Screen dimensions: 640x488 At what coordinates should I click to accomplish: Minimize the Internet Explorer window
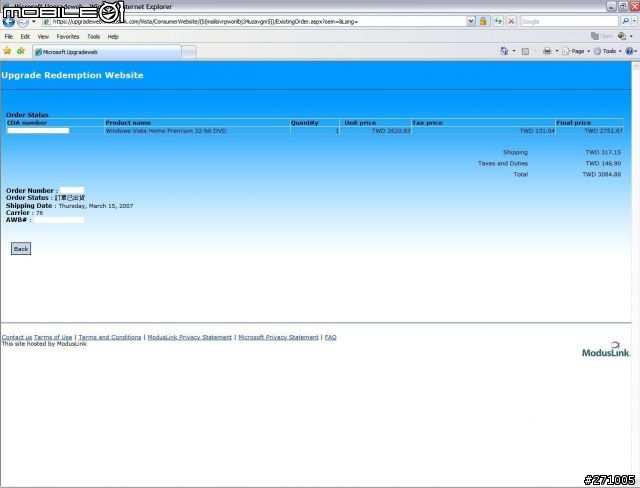point(611,6)
